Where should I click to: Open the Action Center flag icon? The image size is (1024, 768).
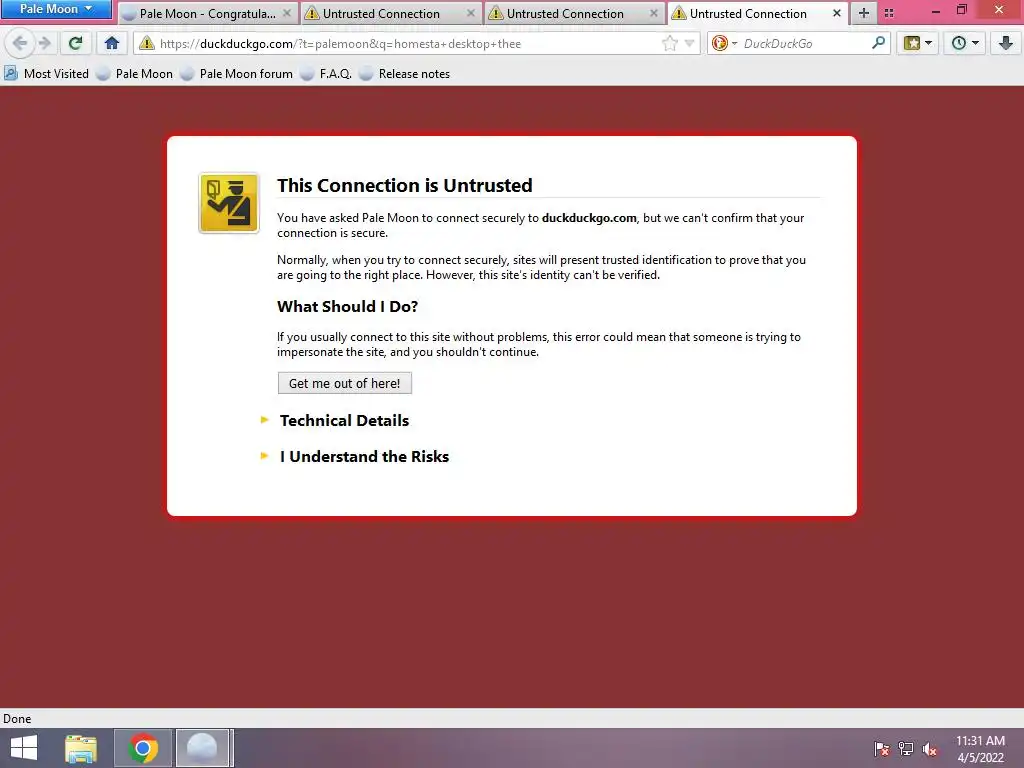click(x=882, y=749)
